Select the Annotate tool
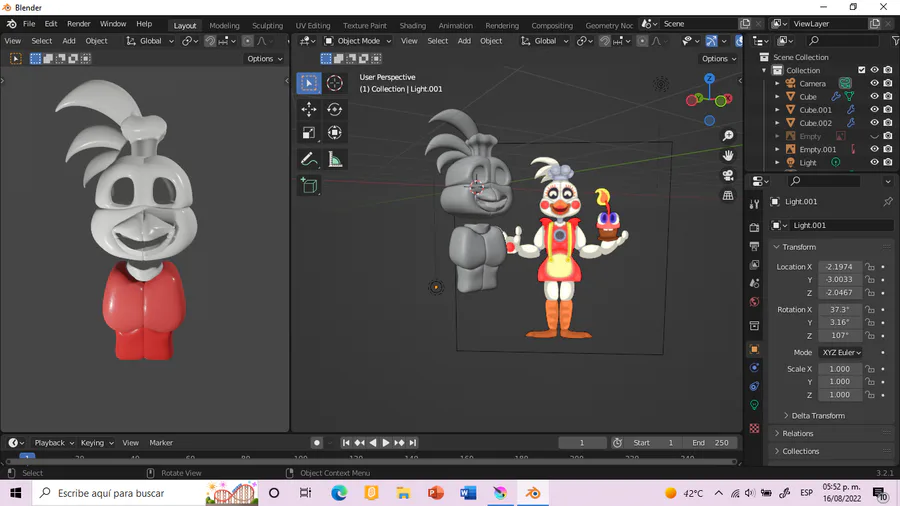 coord(309,159)
